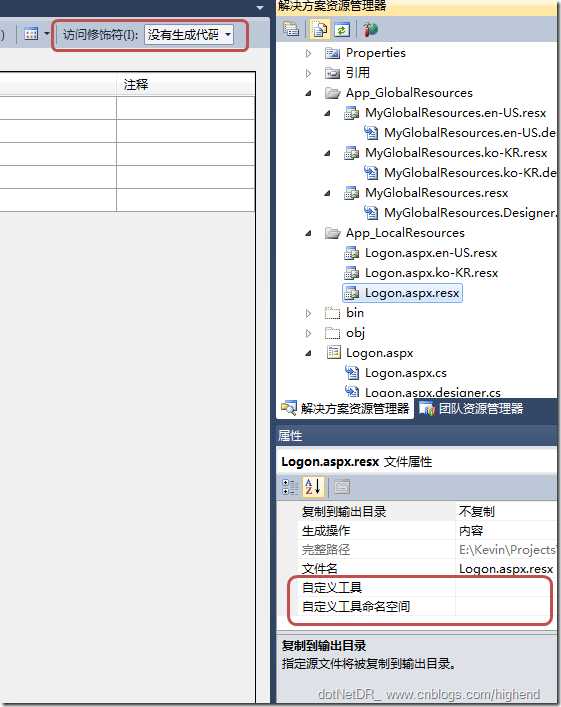Click the 内容 build action value
The height and width of the screenshot is (707, 561).
506,531
